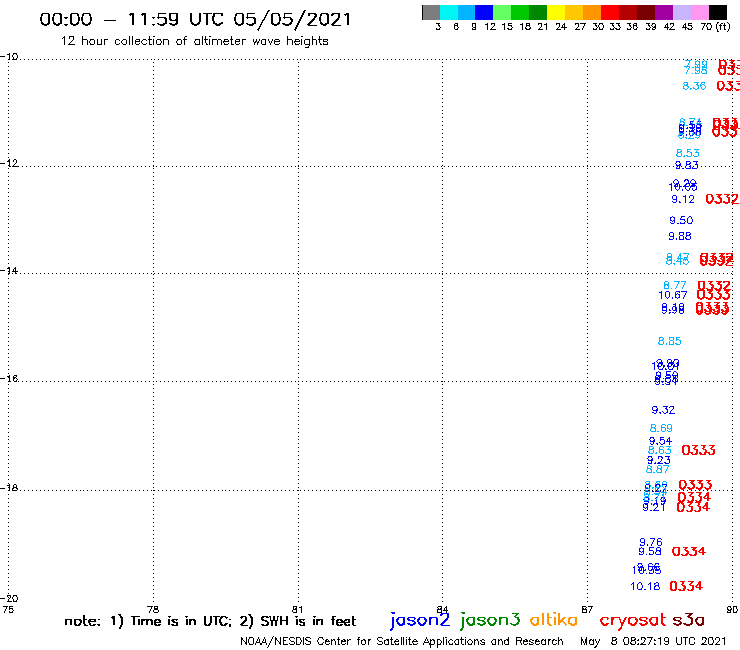This screenshot has height=650, width=740.
Task: Click the black swatch at the legend end
Action: pos(718,12)
